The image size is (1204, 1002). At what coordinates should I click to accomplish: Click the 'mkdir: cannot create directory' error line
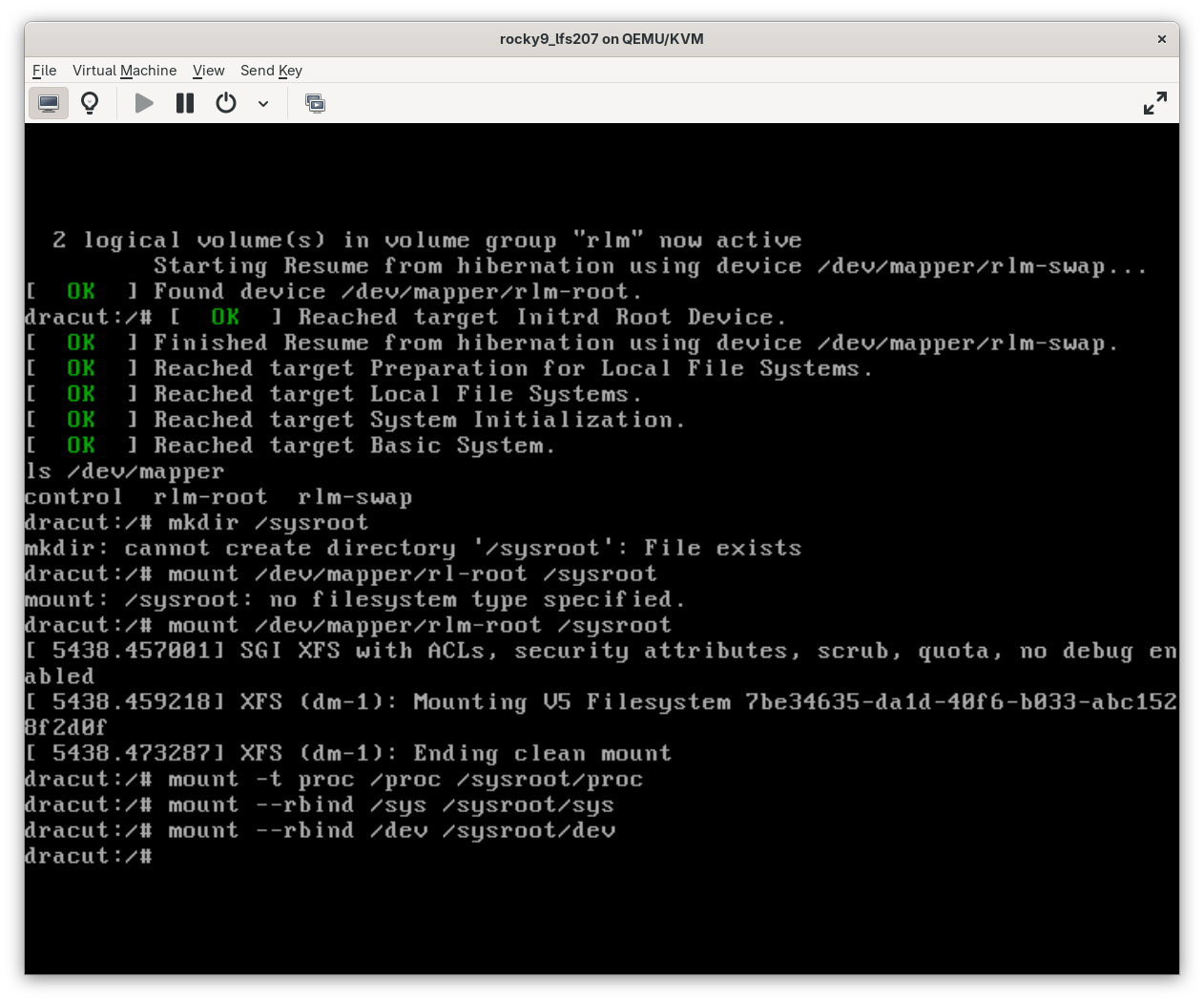click(412, 549)
